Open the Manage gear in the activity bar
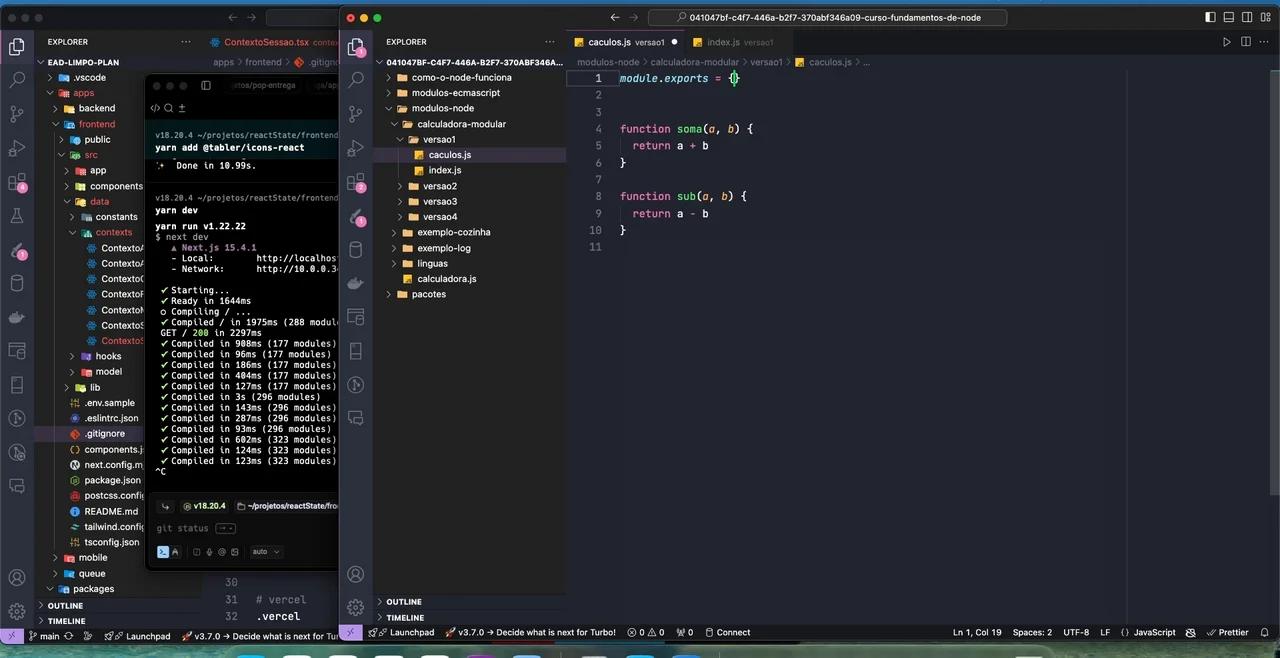The height and width of the screenshot is (658, 1280). pyautogui.click(x=355, y=607)
